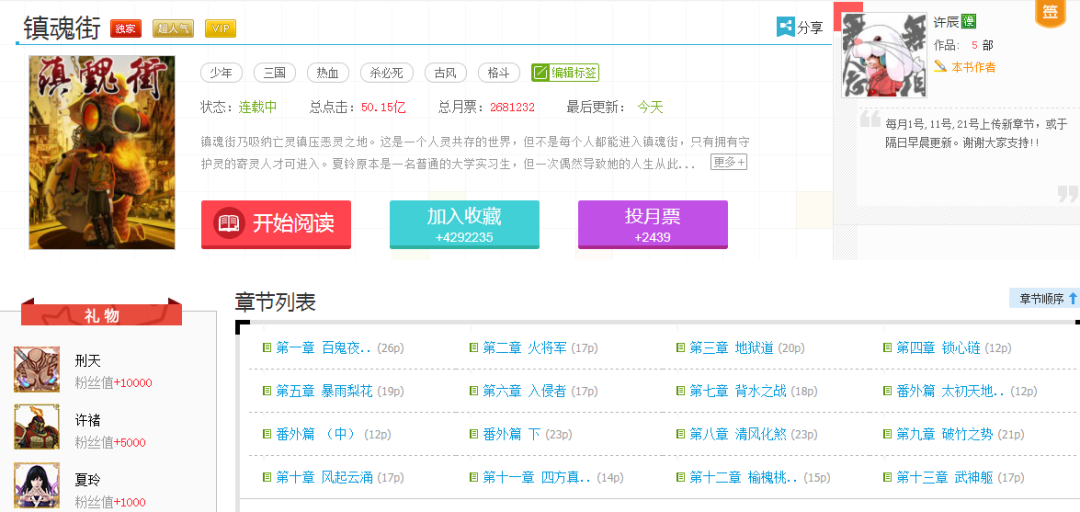This screenshot has width=1080, height=512.
Task: Click the pencil icon beside 本书作者
Action: coord(941,66)
